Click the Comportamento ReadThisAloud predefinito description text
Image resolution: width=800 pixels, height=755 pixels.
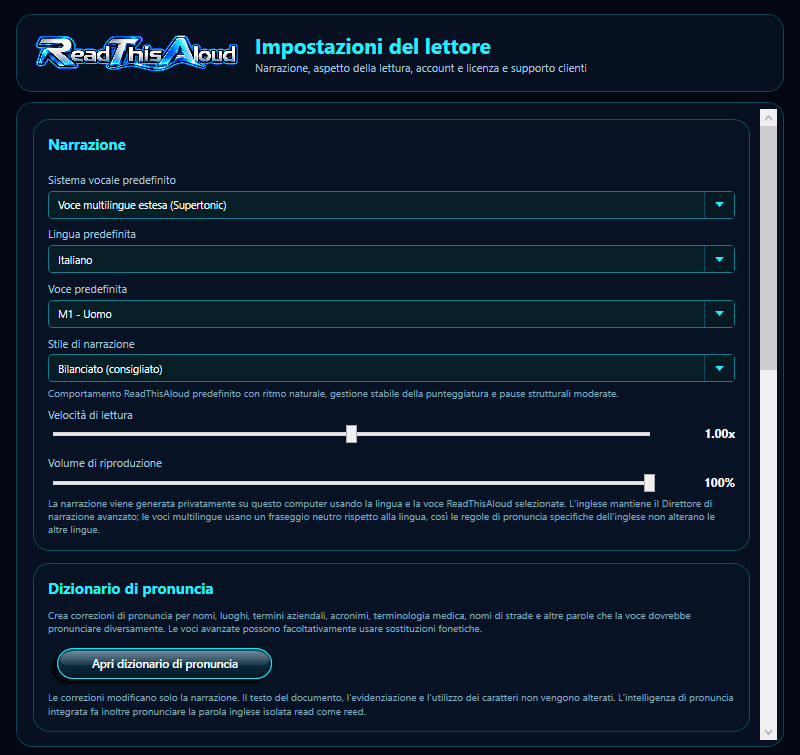pyautogui.click(x=333, y=394)
